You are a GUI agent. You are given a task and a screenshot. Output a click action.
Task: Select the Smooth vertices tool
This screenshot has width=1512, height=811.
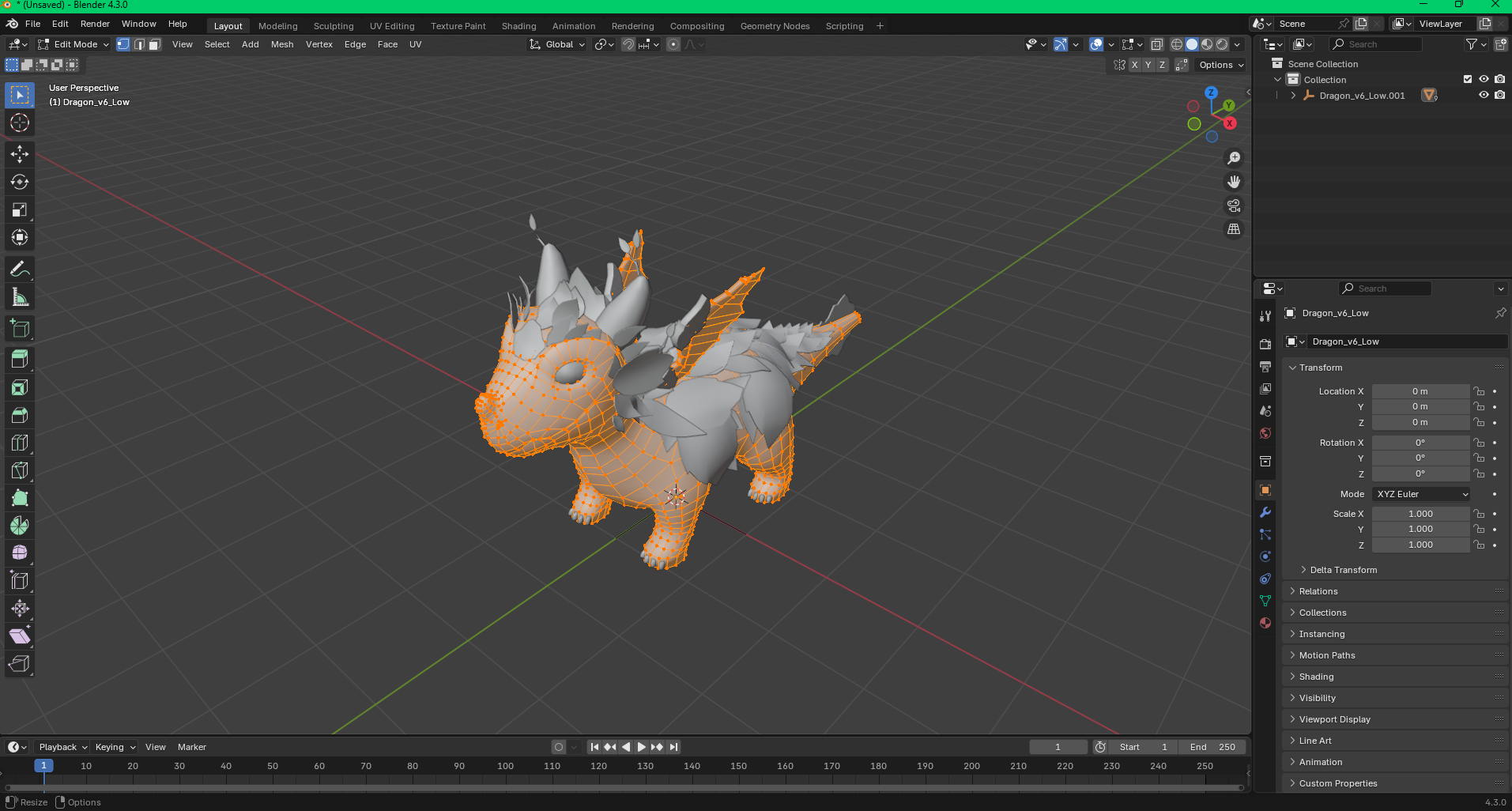tap(20, 553)
